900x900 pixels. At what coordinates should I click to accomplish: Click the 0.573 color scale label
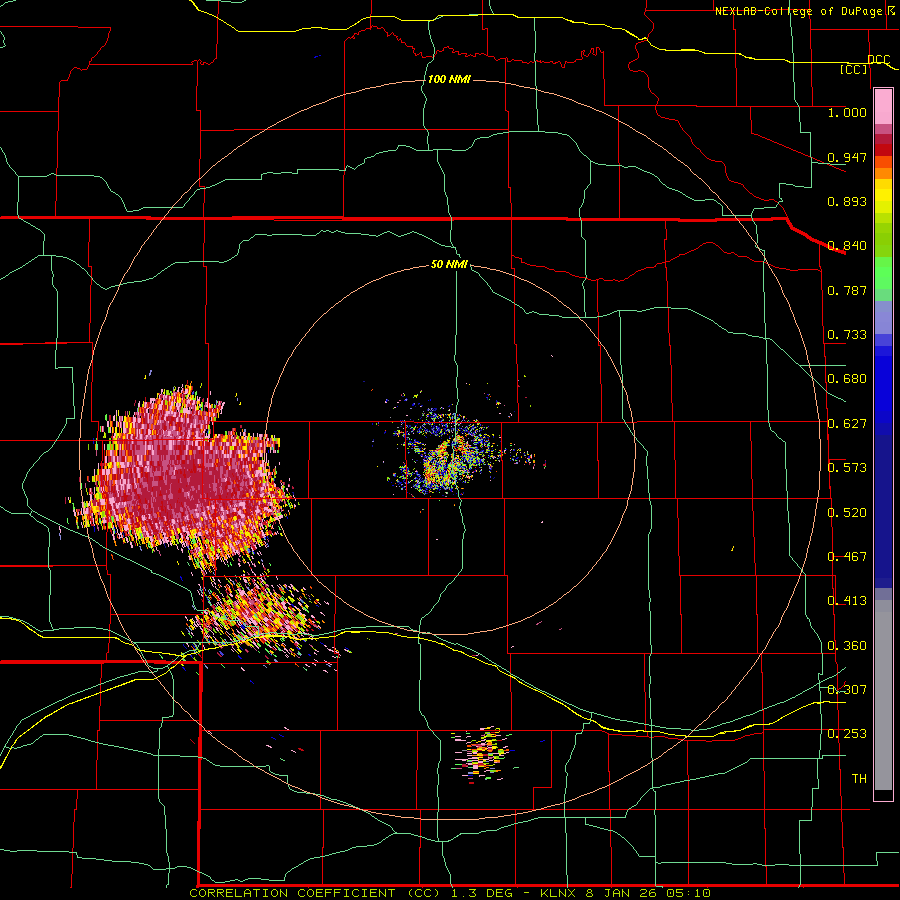point(847,468)
